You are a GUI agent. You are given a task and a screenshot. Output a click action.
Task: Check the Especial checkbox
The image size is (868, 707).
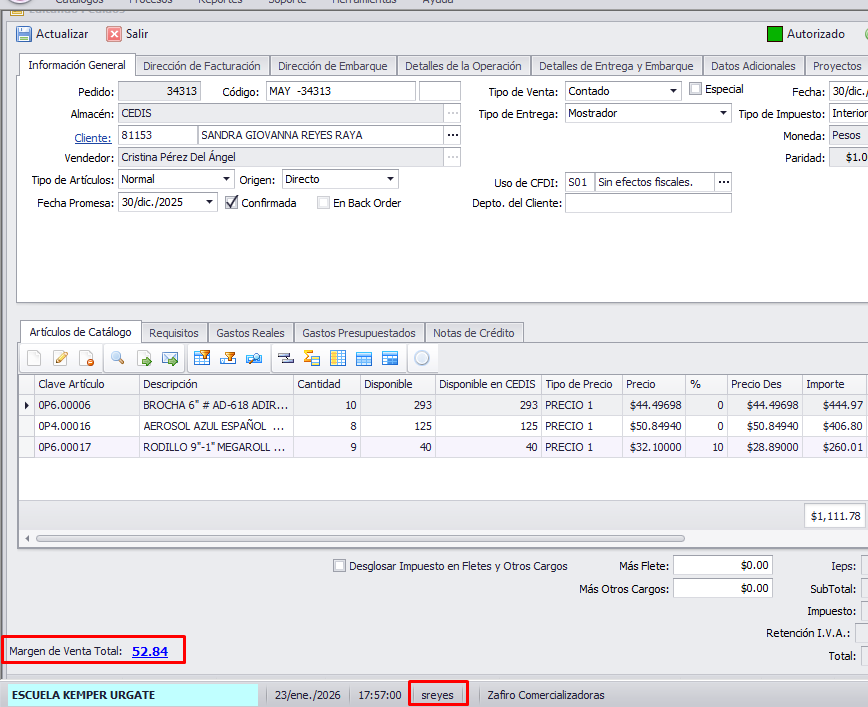(696, 90)
